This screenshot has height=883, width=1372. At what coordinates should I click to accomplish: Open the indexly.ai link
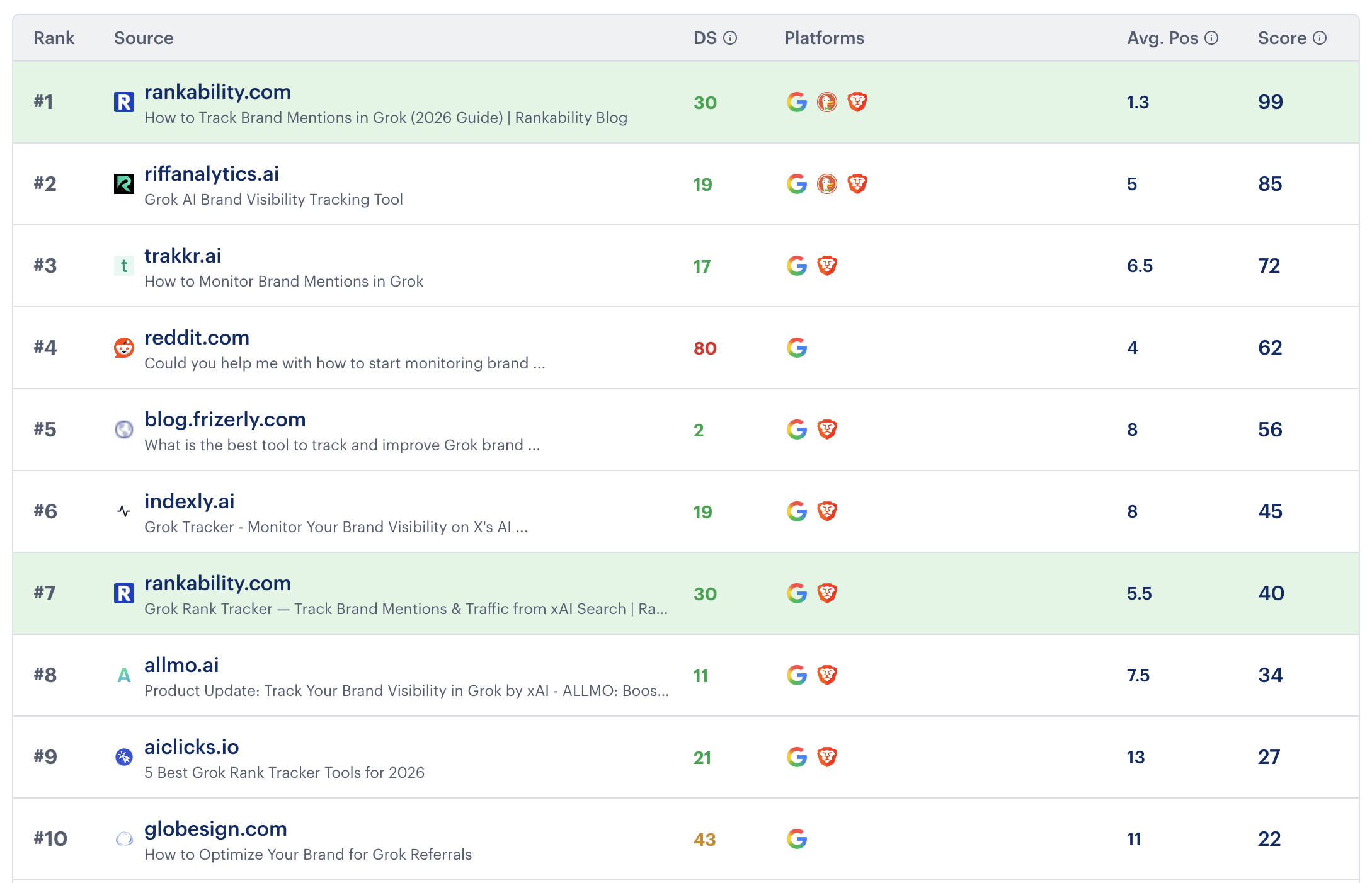[x=190, y=501]
